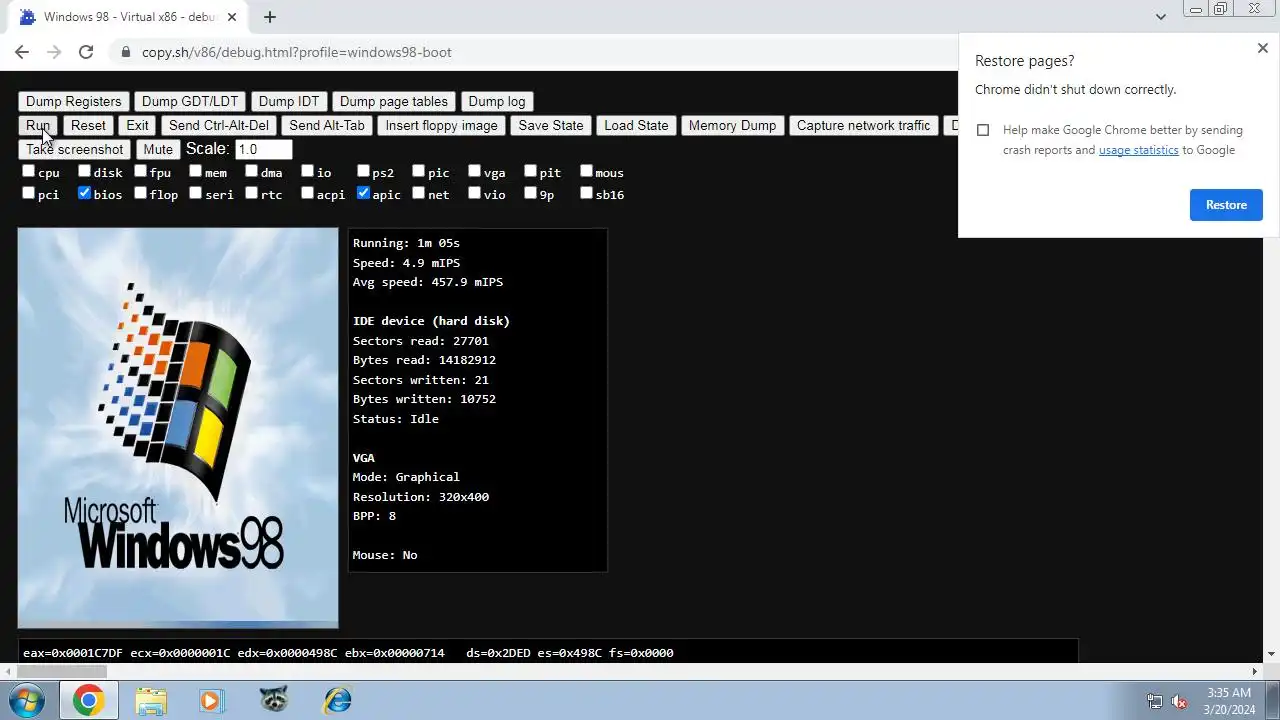Enable the pci log checkbox

[29, 193]
